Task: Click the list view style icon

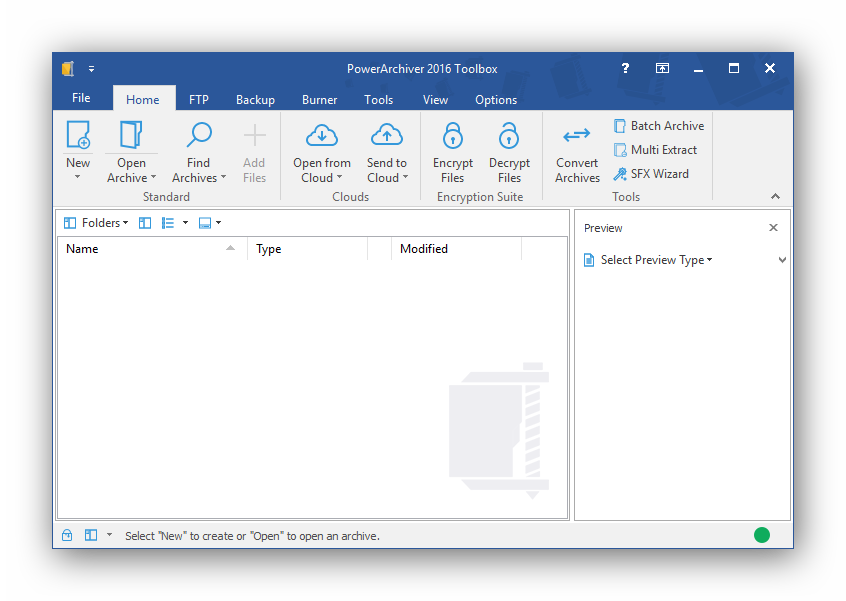Action: pyautogui.click(x=168, y=223)
